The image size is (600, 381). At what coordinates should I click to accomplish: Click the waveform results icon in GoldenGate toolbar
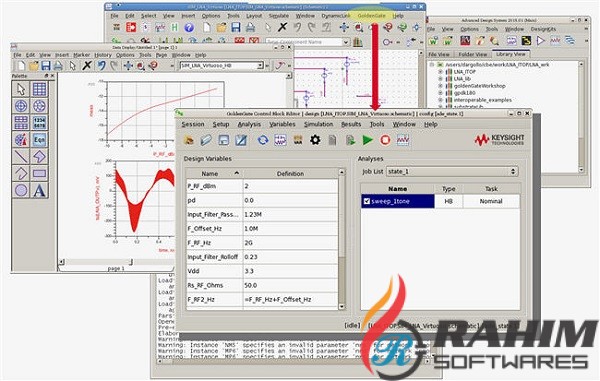[403, 140]
